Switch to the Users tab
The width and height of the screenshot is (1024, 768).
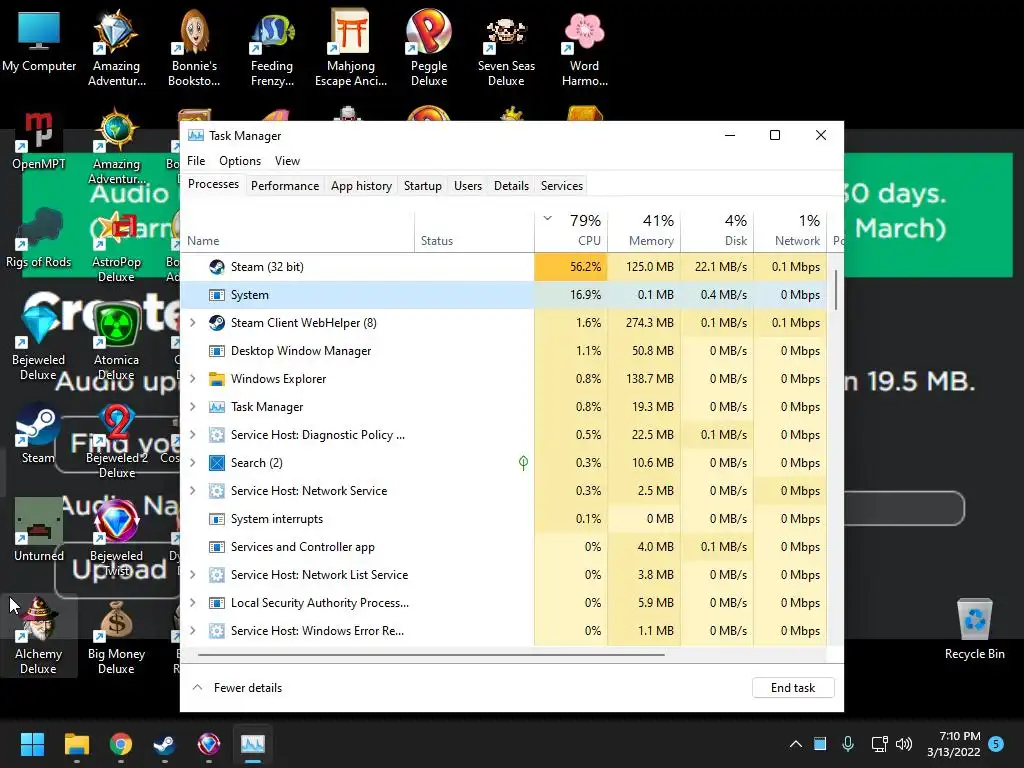(x=468, y=185)
